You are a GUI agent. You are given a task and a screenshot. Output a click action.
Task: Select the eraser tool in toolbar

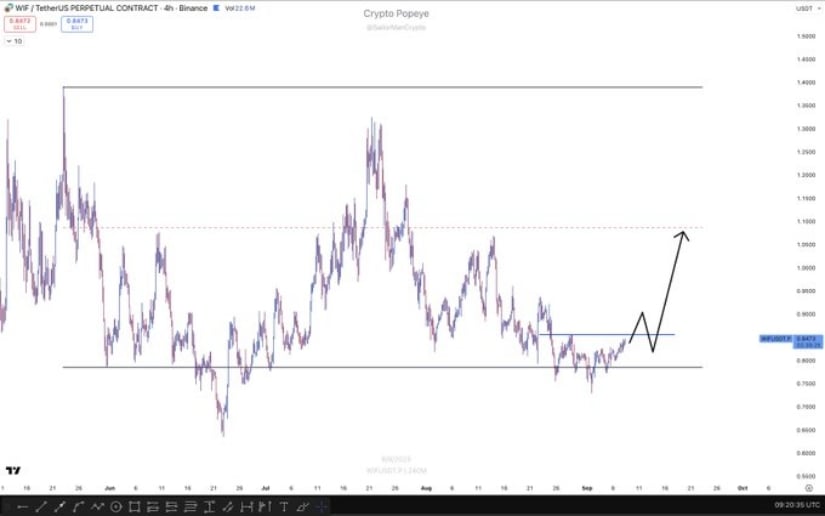[303, 507]
